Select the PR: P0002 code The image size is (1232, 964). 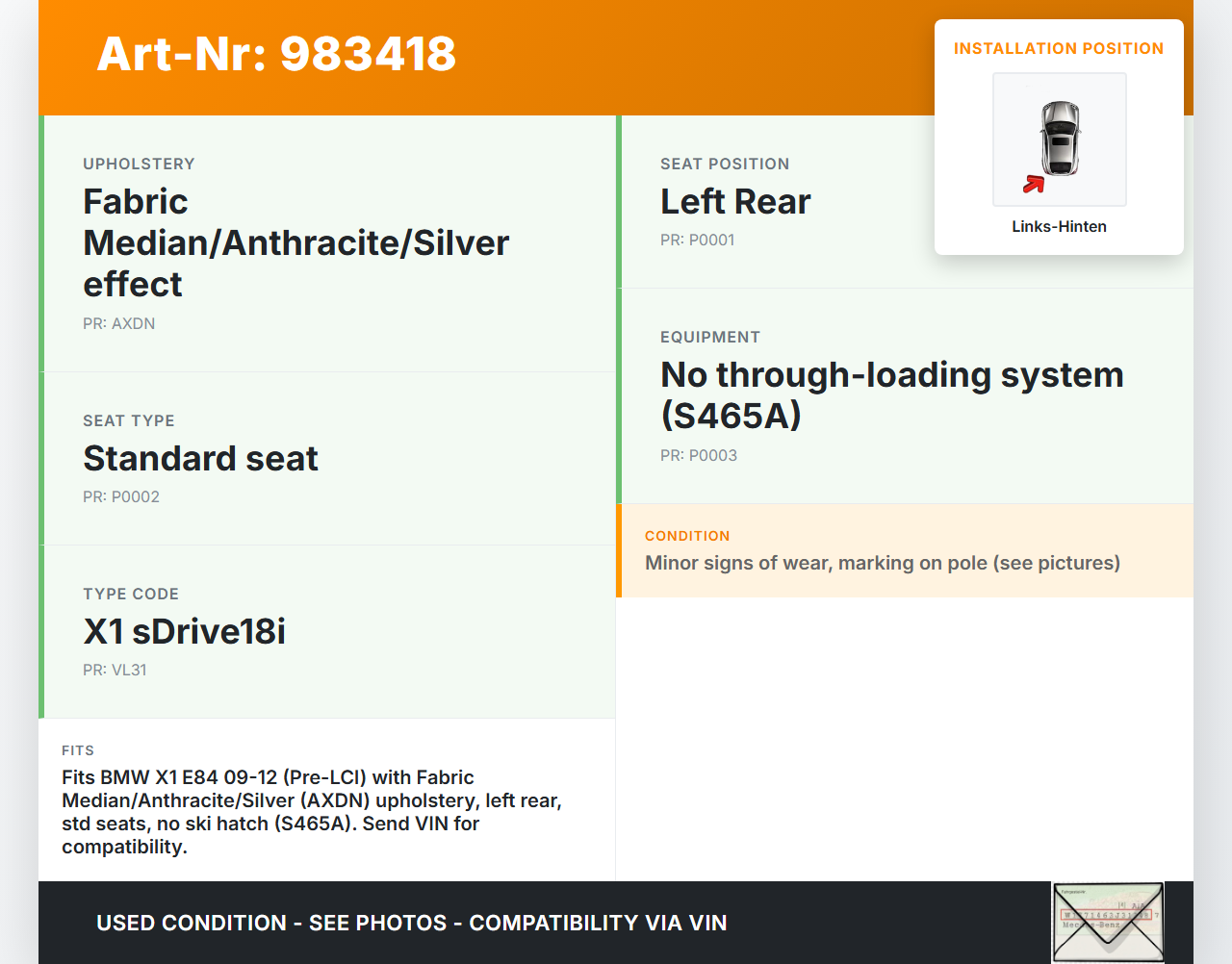[121, 497]
